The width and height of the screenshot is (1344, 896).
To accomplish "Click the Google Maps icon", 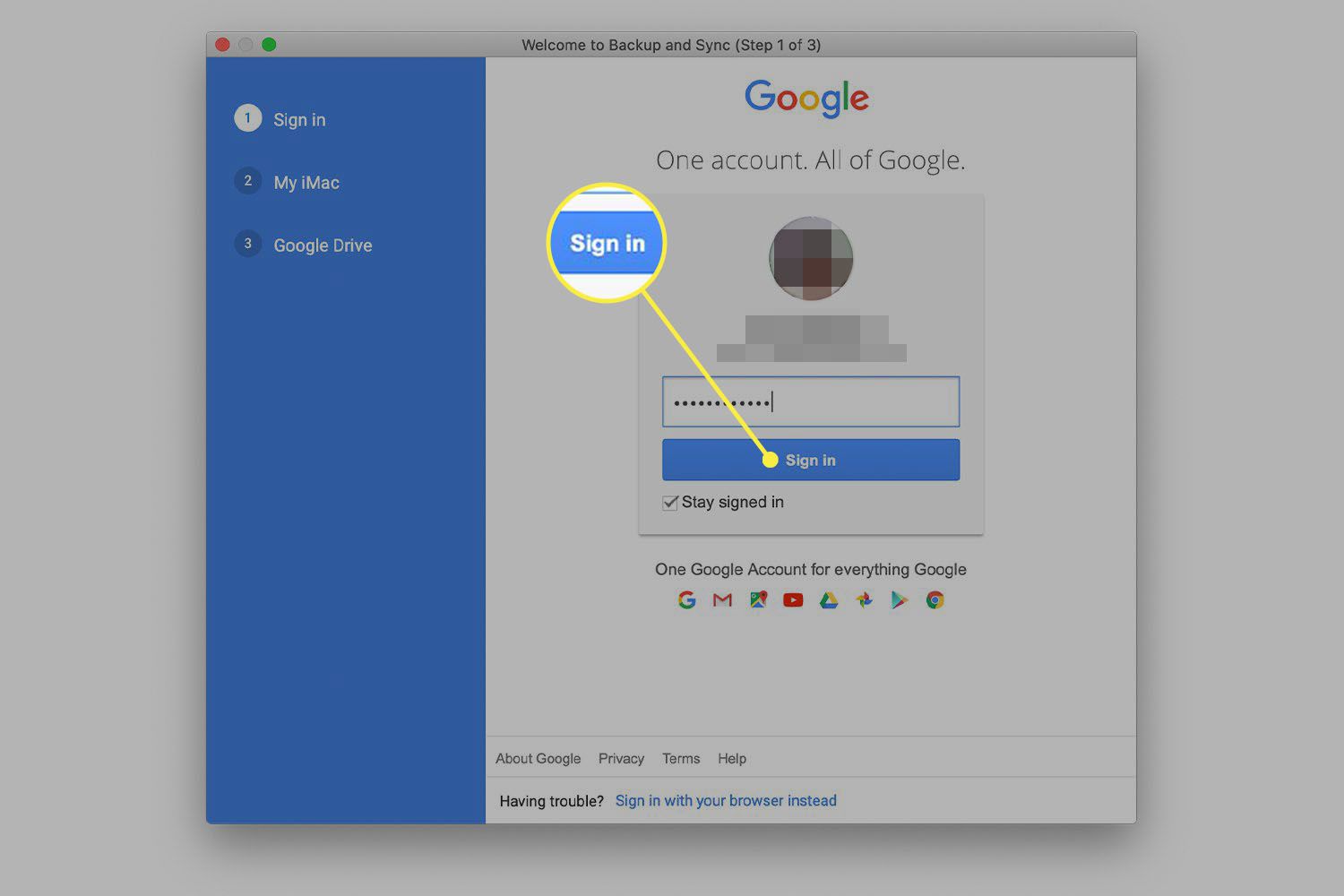I will click(758, 600).
